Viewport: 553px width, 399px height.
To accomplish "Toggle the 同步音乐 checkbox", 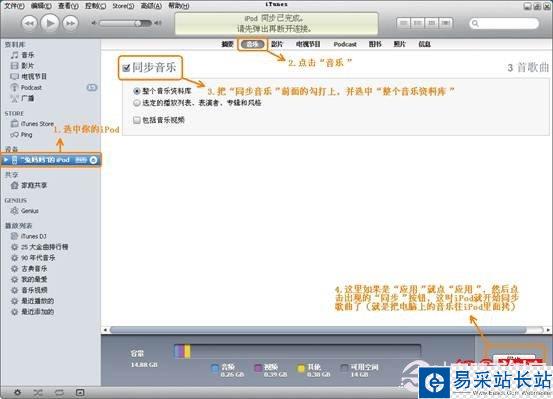I will [126, 67].
